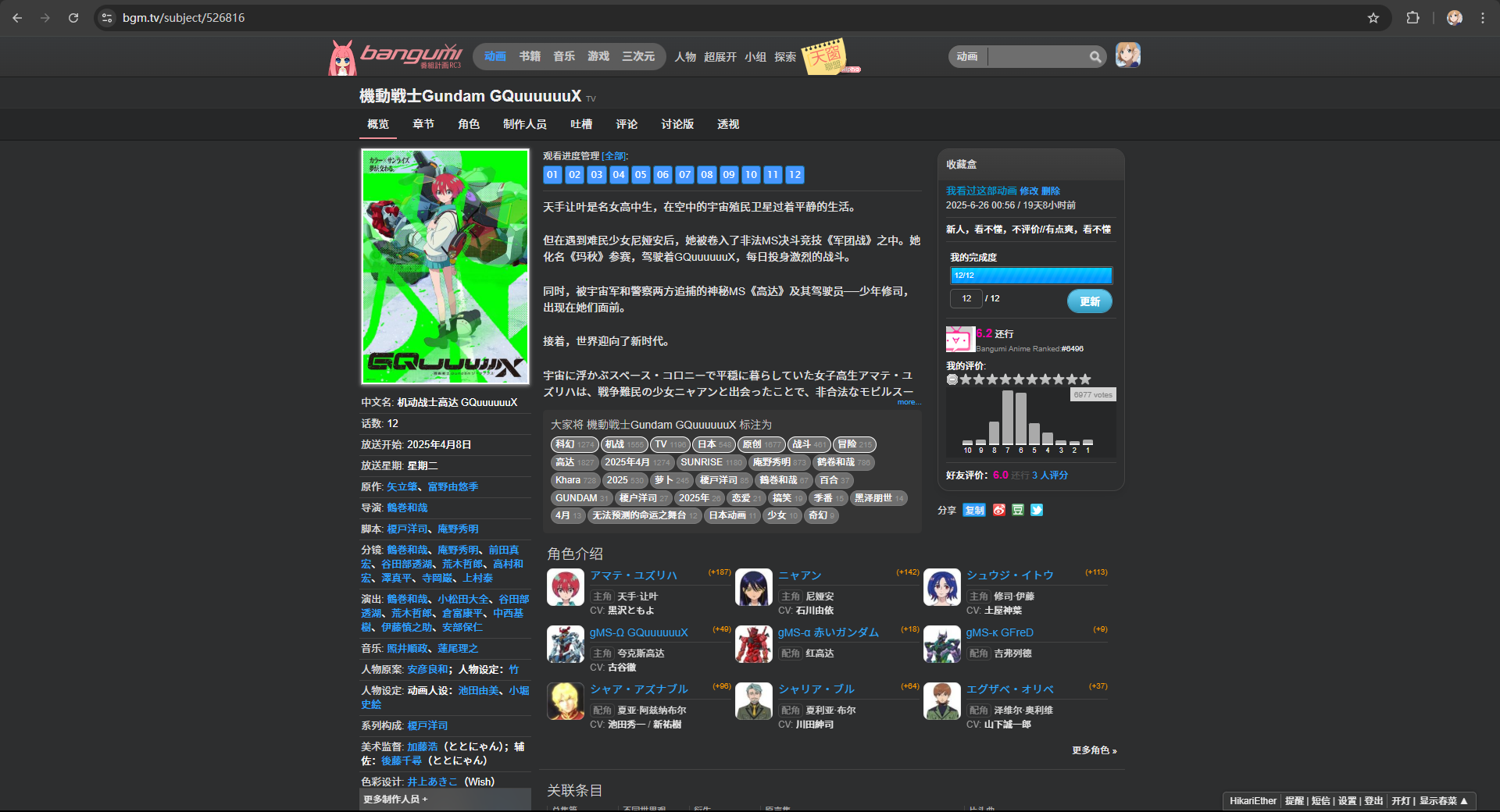Click the Bangumi logo mascot
The height and width of the screenshot is (812, 1500).
(342, 58)
